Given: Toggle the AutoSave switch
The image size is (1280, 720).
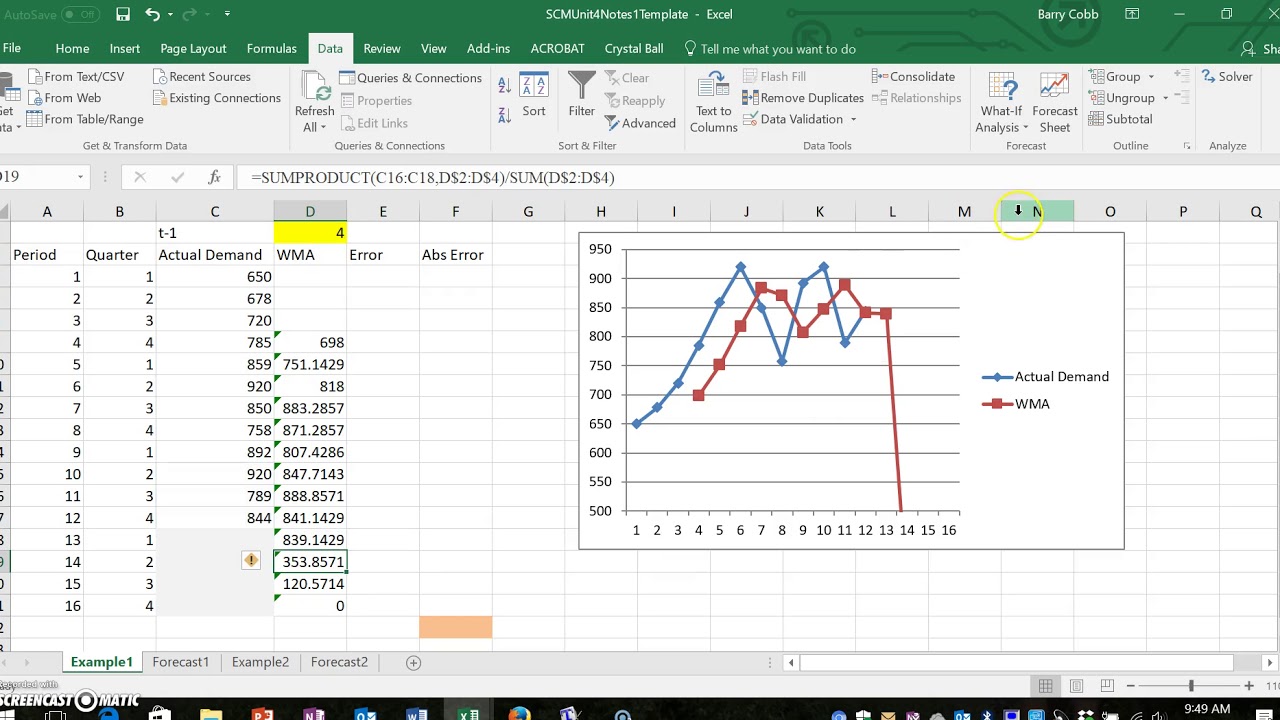Looking at the screenshot, I should tap(80, 14).
